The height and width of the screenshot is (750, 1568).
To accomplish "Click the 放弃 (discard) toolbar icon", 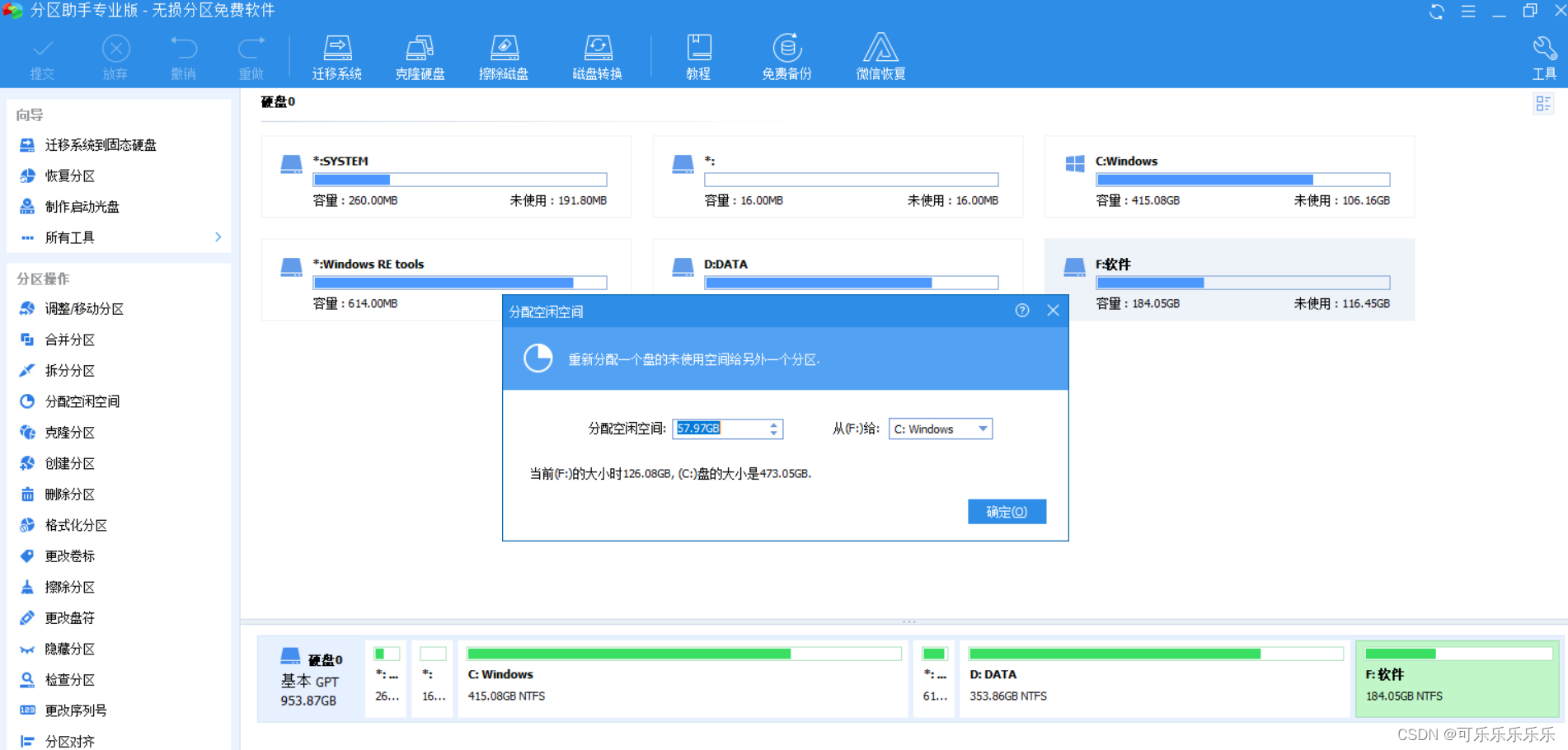I will [115, 58].
